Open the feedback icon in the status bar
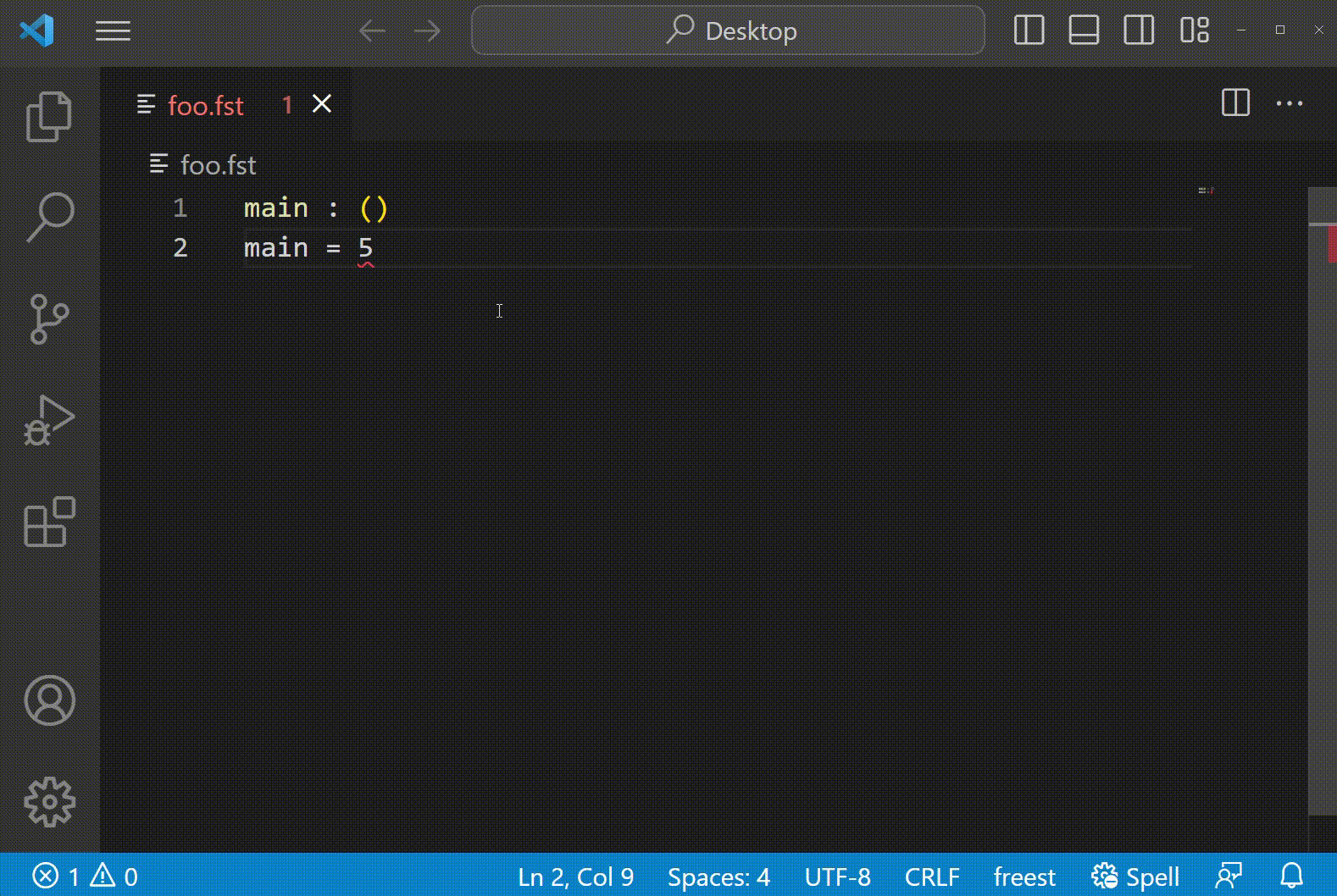Viewport: 1337px width, 896px height. [1229, 877]
